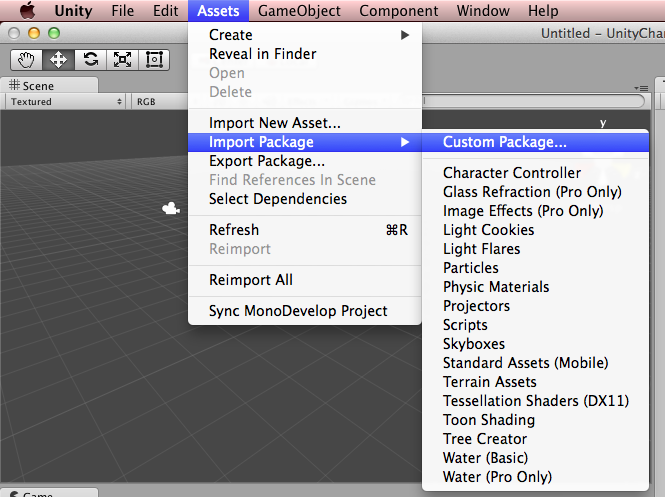The image size is (665, 497).
Task: Click the camera gizmo in Scene view
Action: click(171, 208)
